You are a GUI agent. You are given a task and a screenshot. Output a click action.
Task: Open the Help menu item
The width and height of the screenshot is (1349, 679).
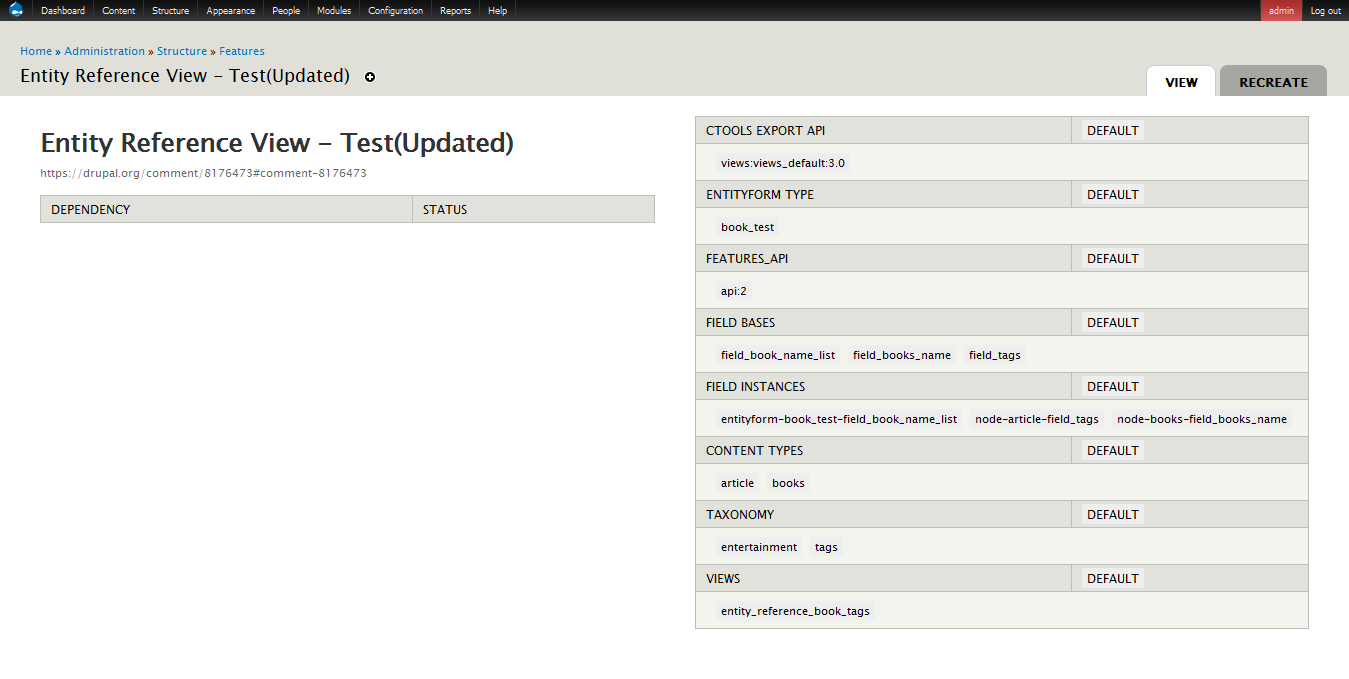(x=497, y=11)
